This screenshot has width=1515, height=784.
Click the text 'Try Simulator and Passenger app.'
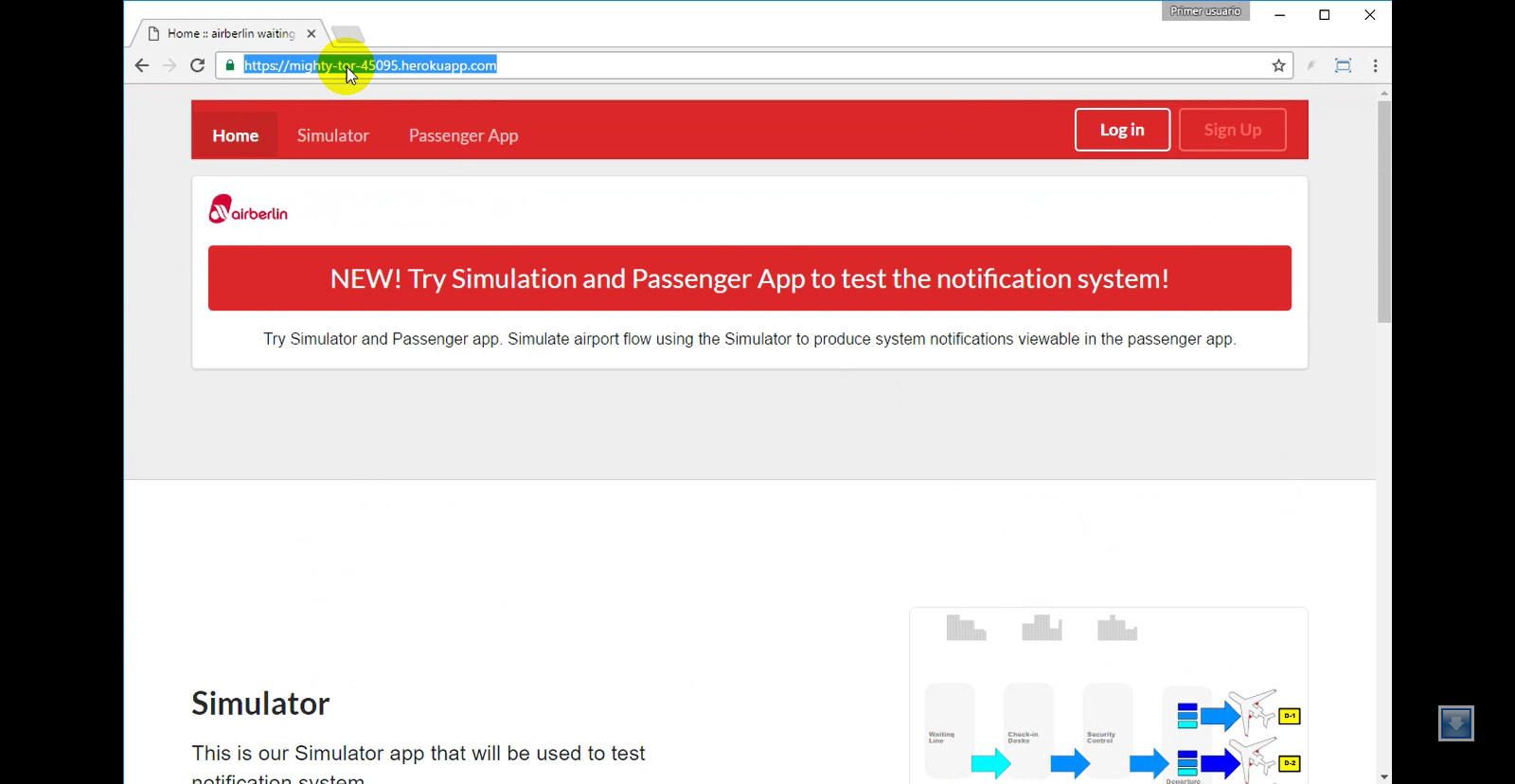383,339
